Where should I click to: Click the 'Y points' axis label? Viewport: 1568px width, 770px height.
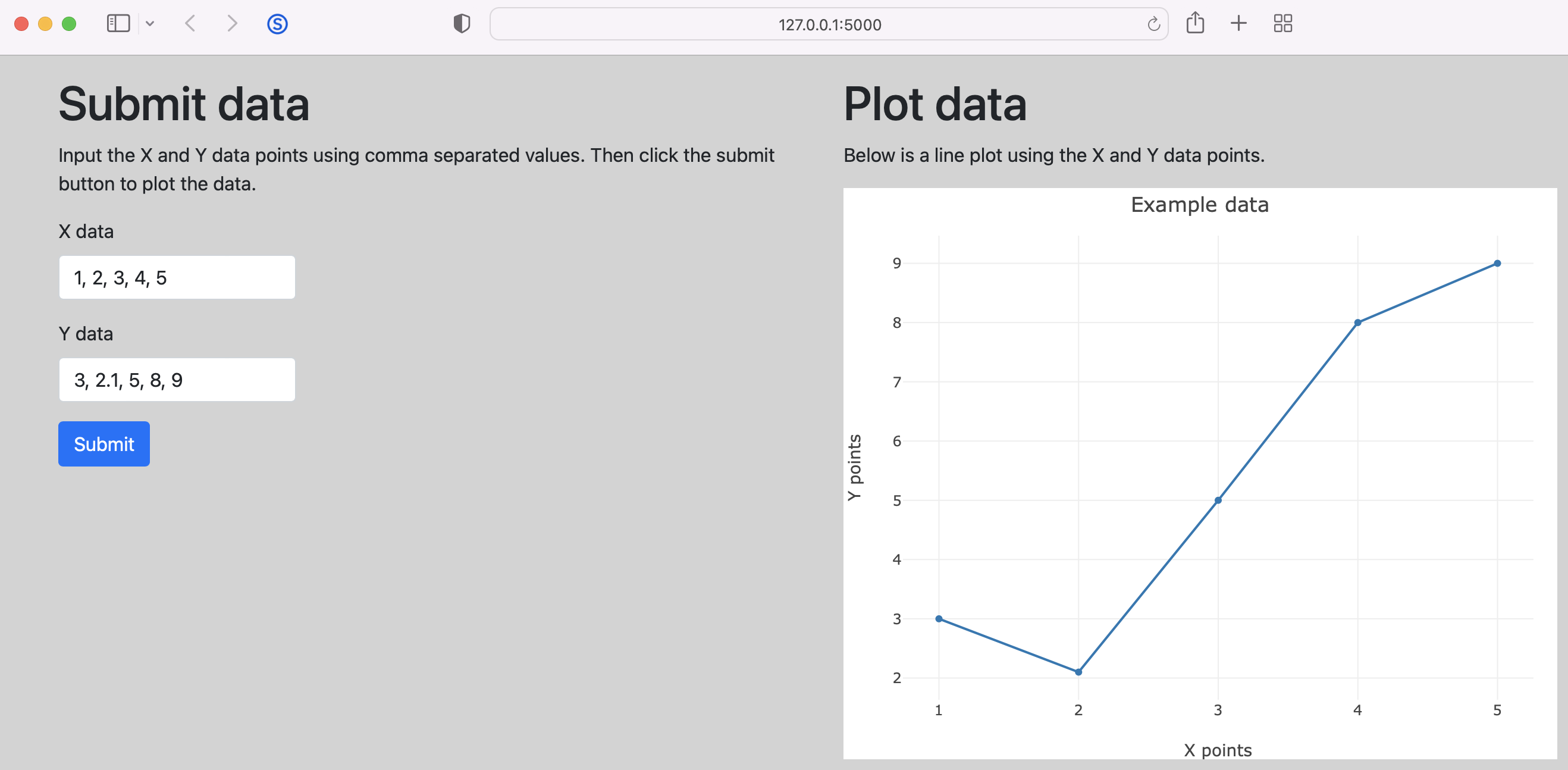(855, 468)
